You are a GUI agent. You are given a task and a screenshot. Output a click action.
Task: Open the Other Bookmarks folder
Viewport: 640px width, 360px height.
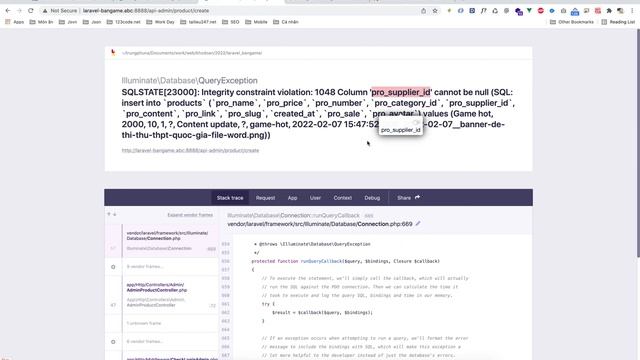572,22
